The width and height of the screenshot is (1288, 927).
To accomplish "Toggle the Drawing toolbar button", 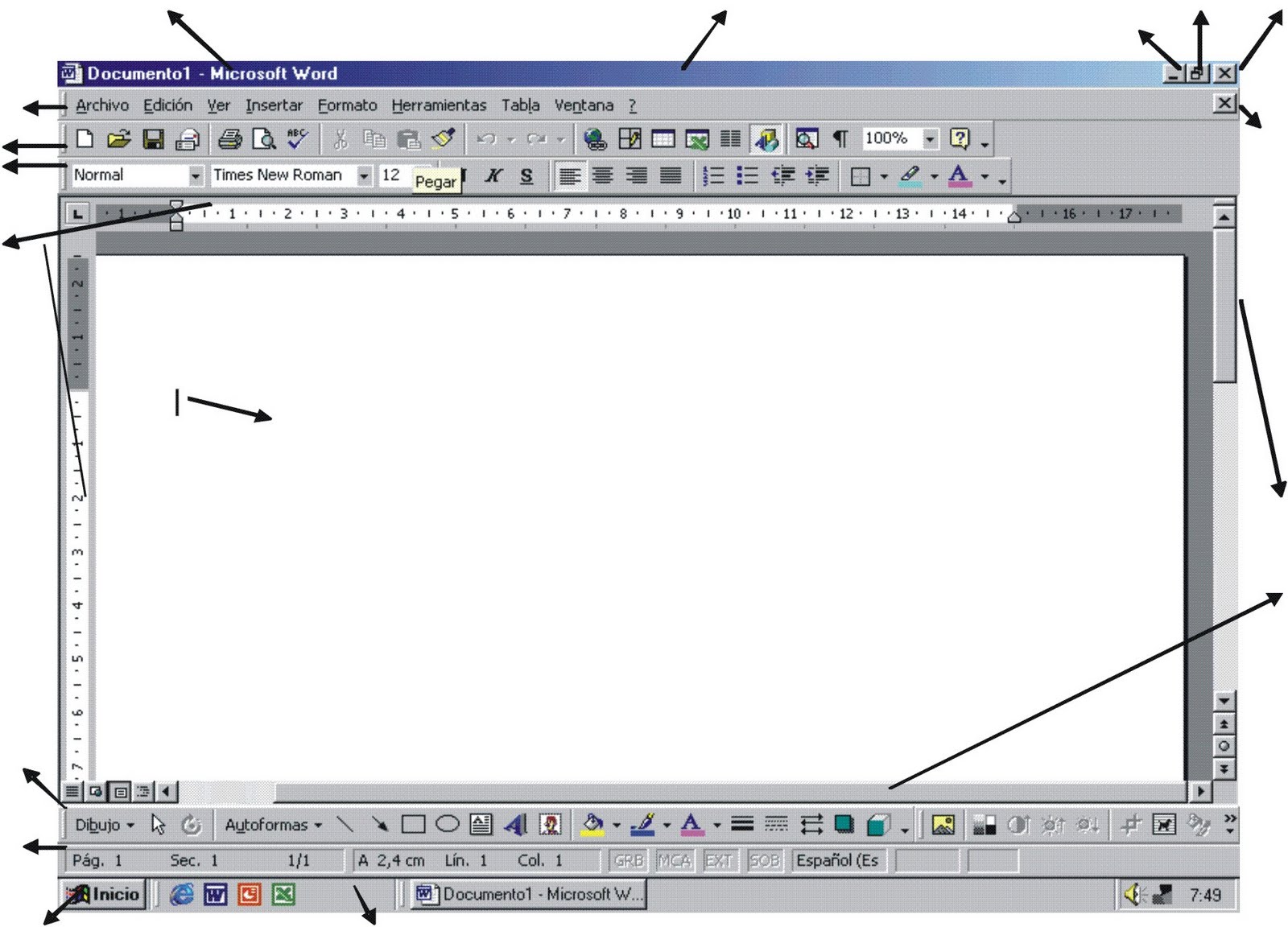I will point(766,139).
